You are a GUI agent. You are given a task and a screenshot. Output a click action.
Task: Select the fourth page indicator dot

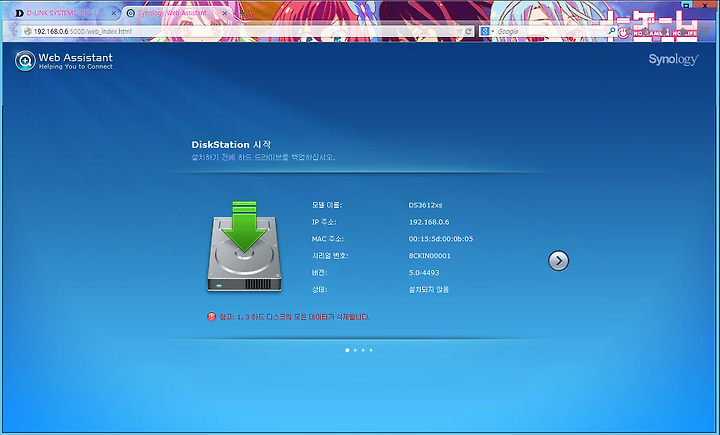click(371, 350)
